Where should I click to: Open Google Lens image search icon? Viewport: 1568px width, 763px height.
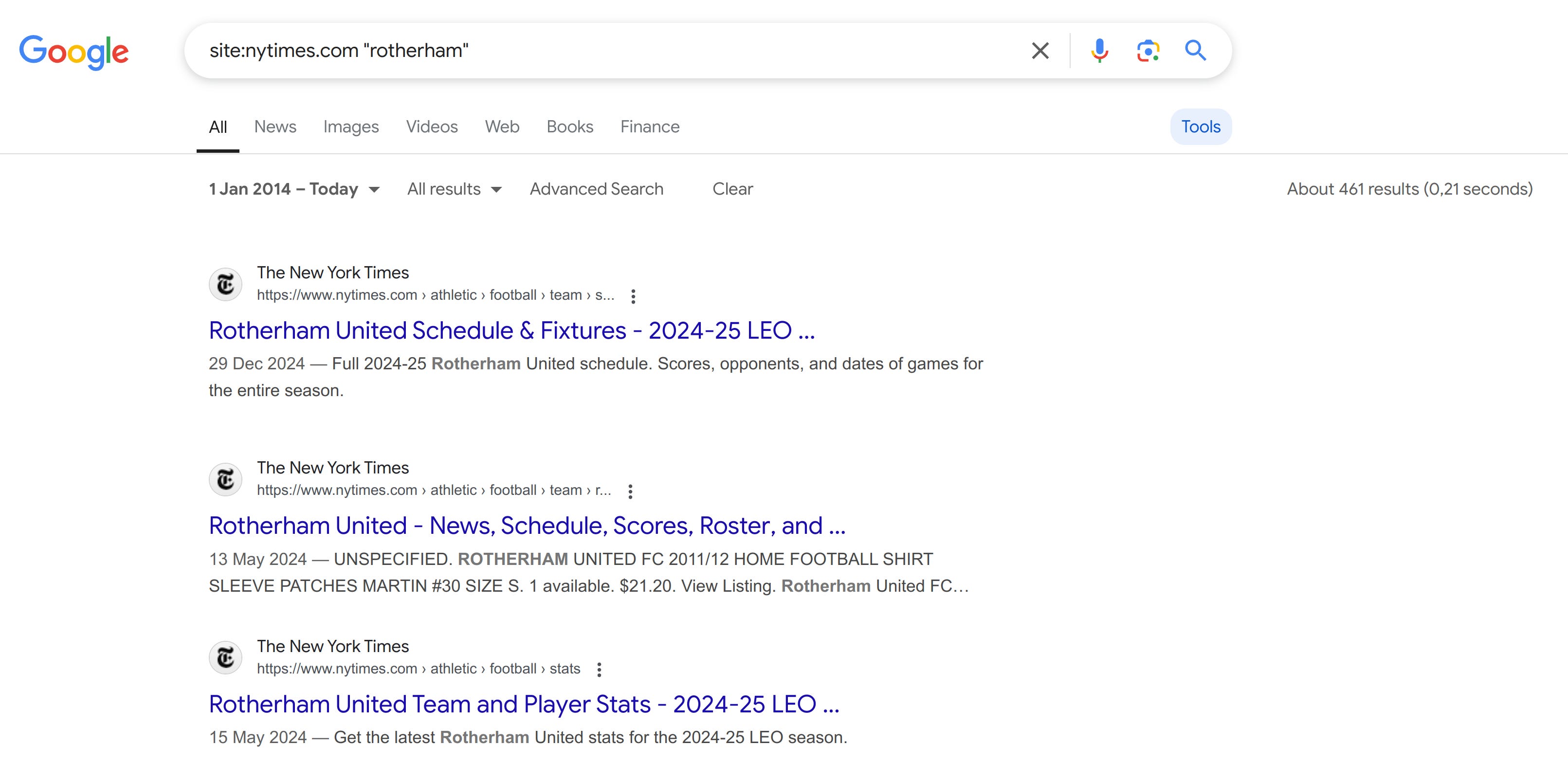coord(1148,51)
